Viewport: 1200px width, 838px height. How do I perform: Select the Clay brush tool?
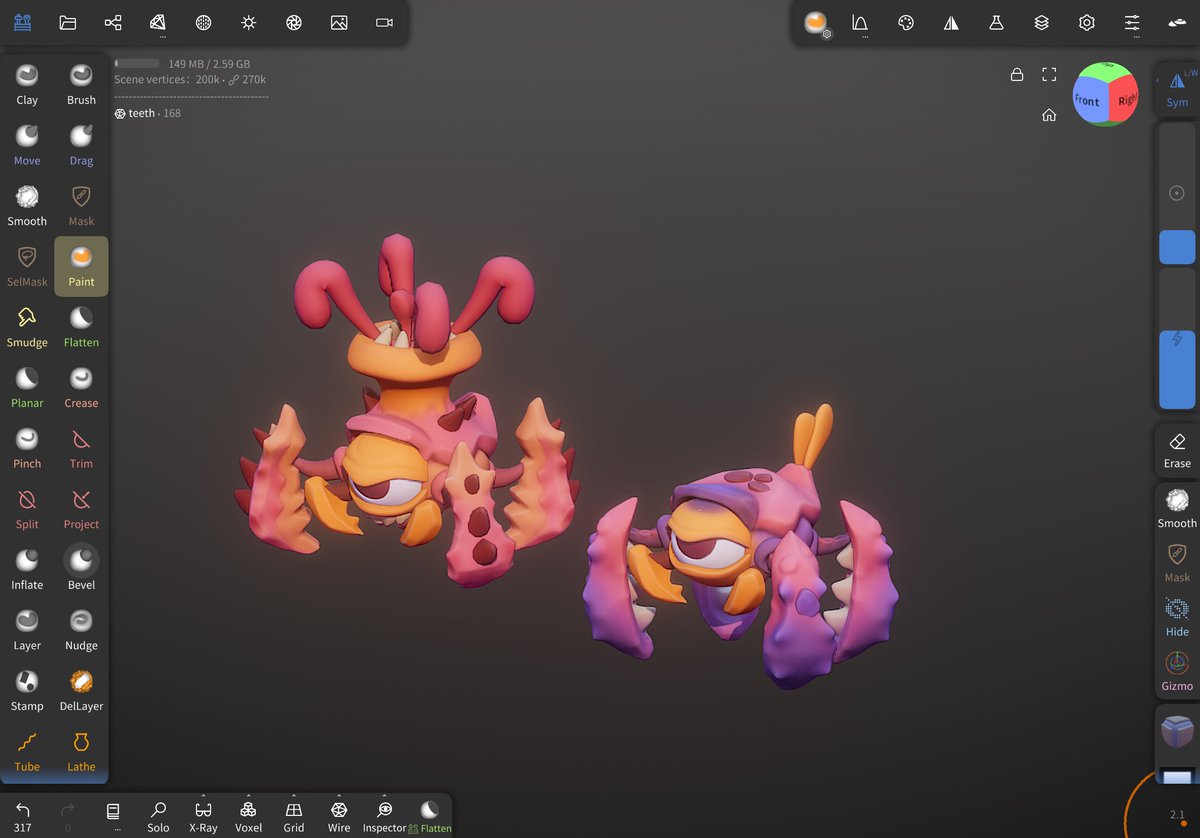(27, 84)
